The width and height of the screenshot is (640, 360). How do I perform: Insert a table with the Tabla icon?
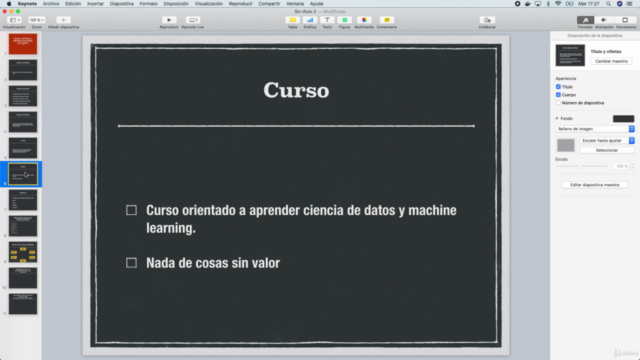293,20
